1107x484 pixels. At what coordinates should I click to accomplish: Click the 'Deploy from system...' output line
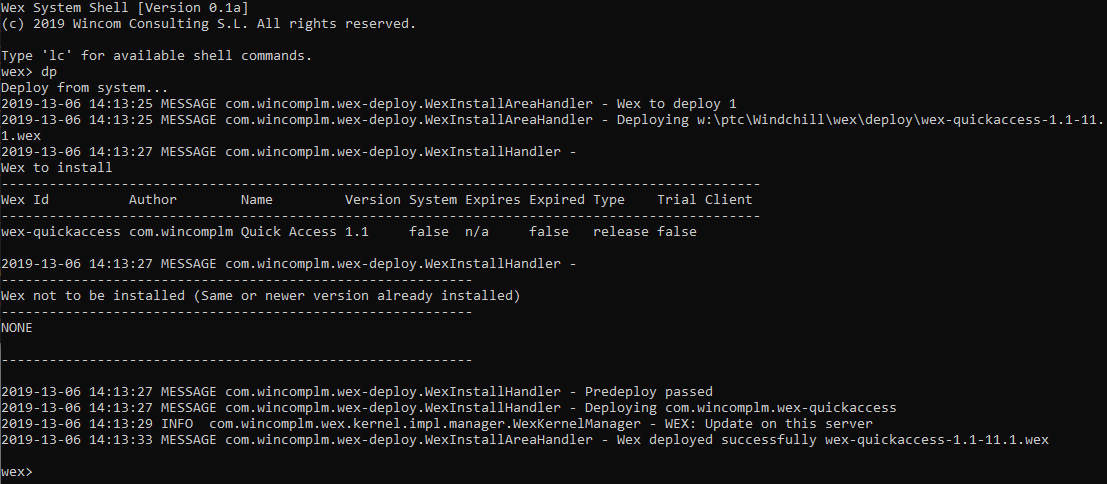click(85, 88)
